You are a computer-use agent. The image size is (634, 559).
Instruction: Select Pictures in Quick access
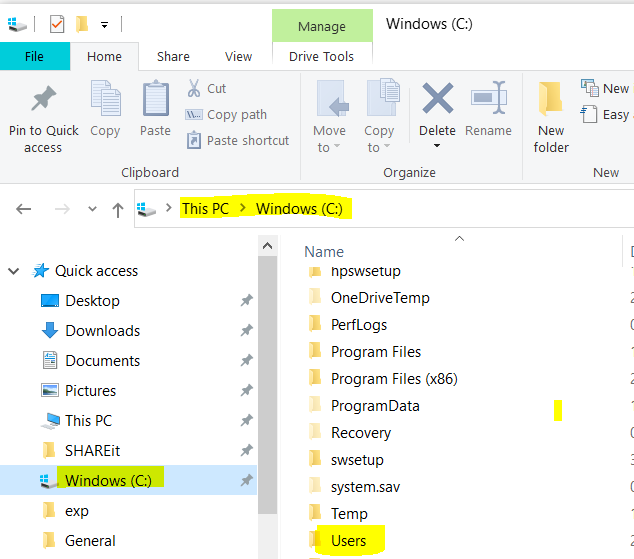90,390
